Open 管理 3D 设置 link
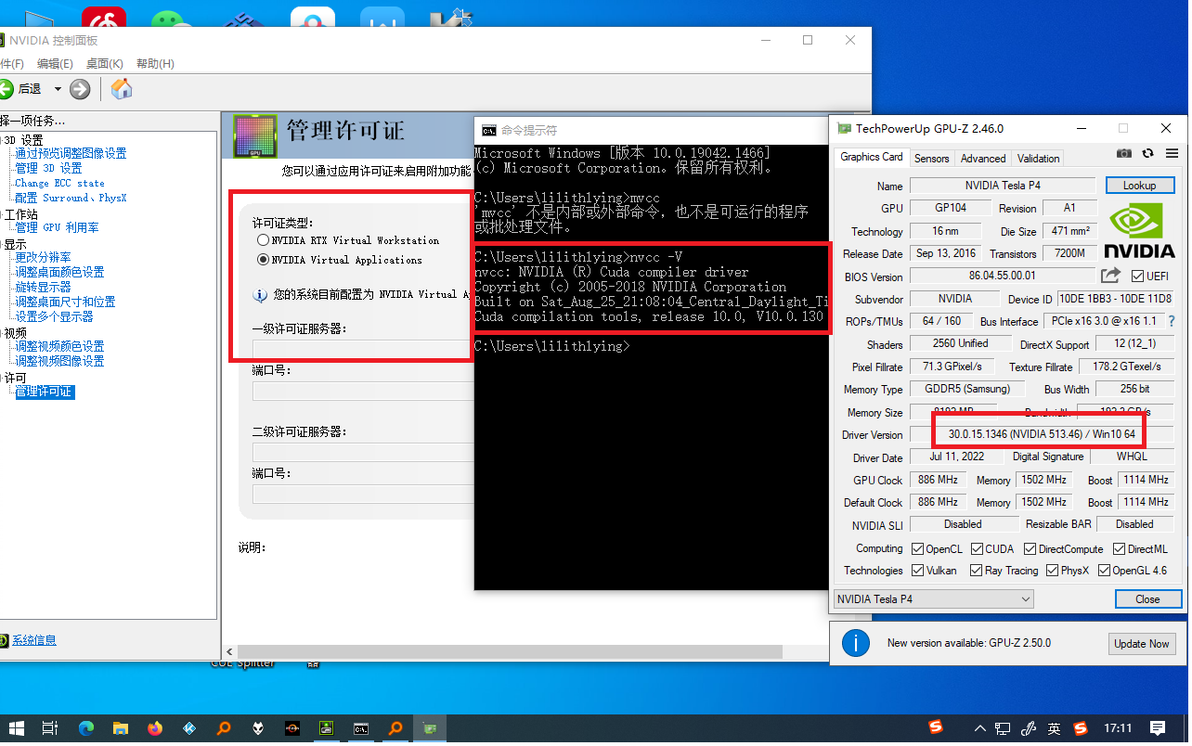This screenshot has height=746, width=1192. [x=49, y=168]
